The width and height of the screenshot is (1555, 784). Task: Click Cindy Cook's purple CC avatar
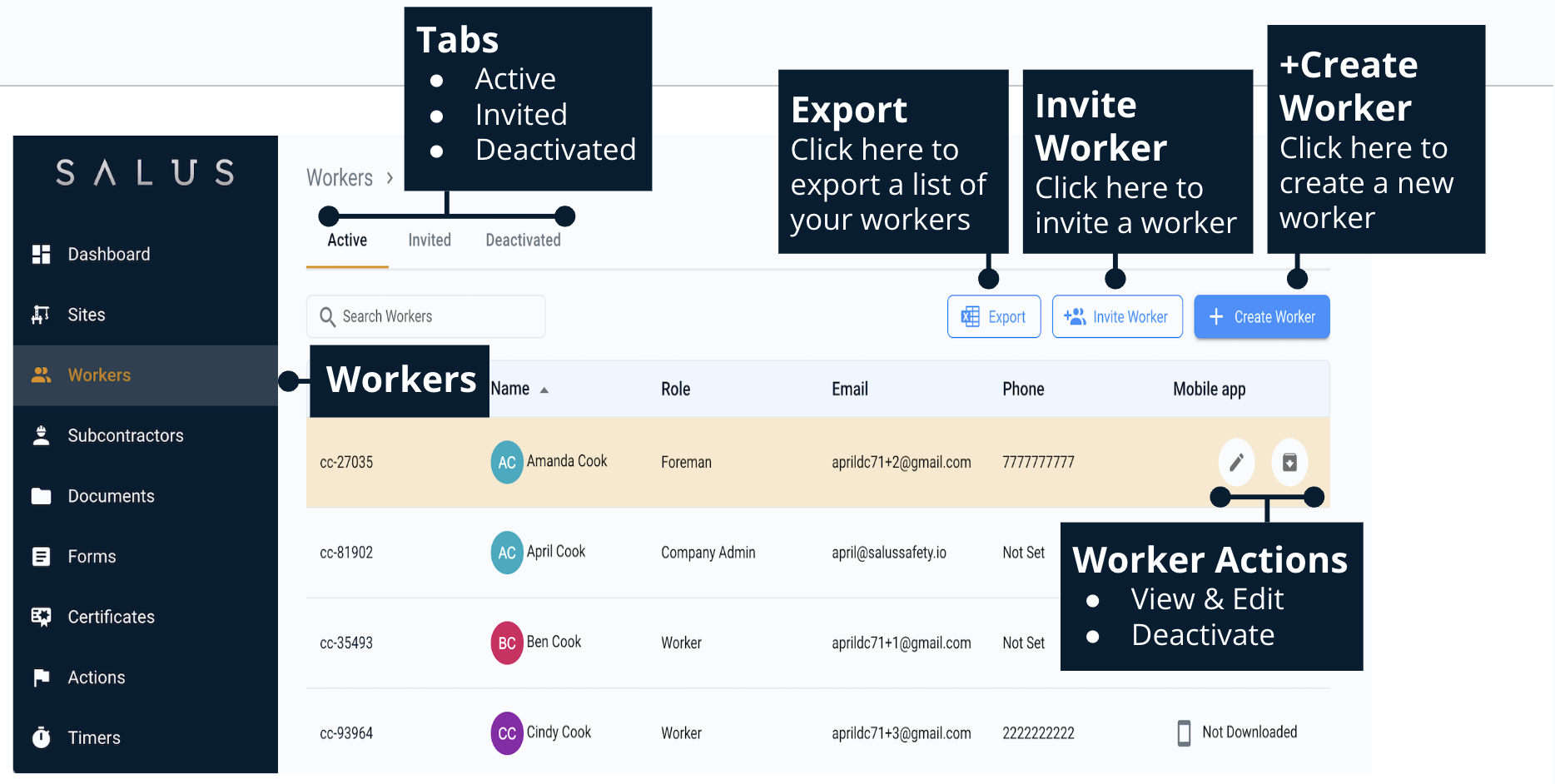507,733
